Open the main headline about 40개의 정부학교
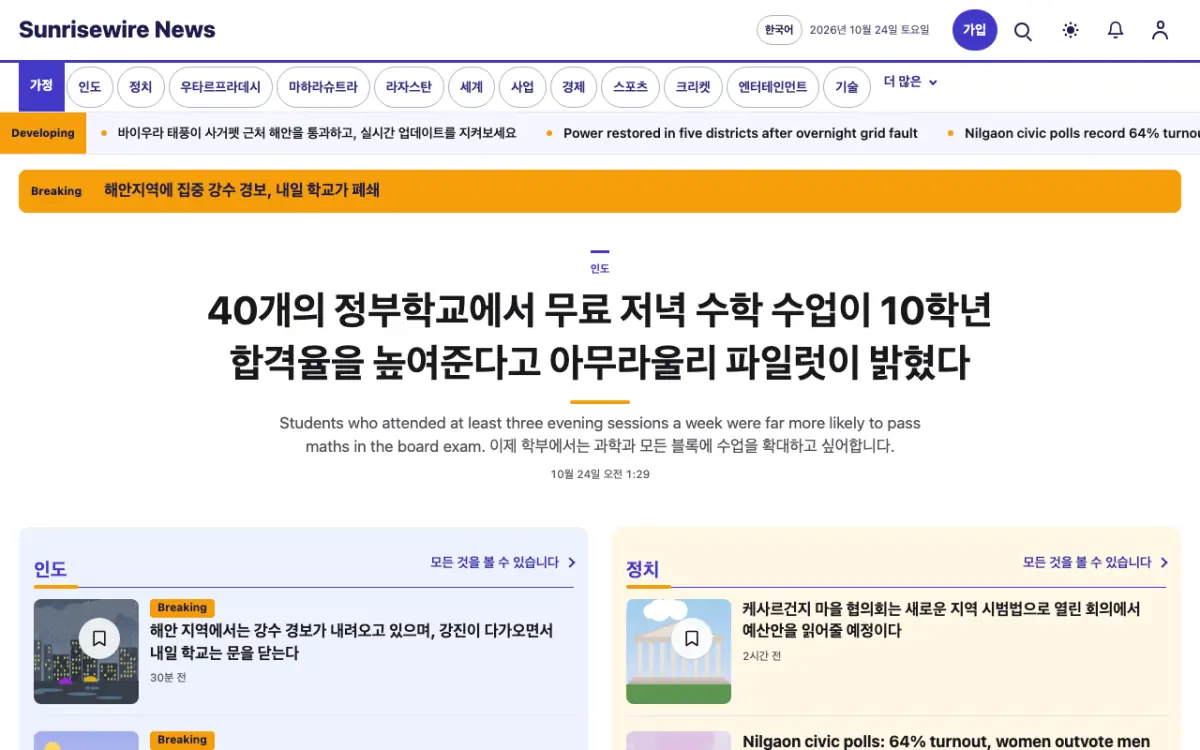 [600, 337]
